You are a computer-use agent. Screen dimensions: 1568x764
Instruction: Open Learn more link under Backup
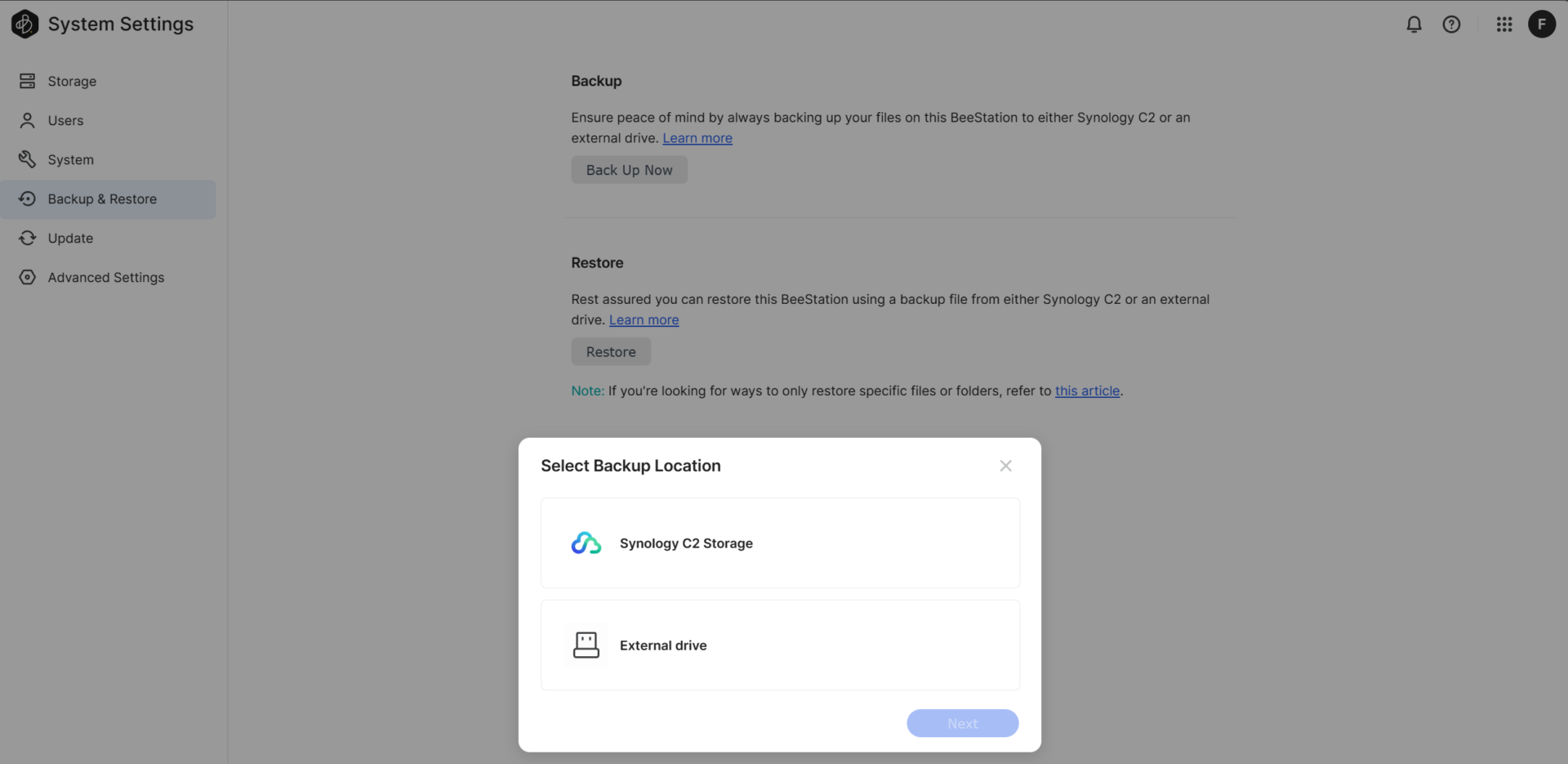(697, 138)
